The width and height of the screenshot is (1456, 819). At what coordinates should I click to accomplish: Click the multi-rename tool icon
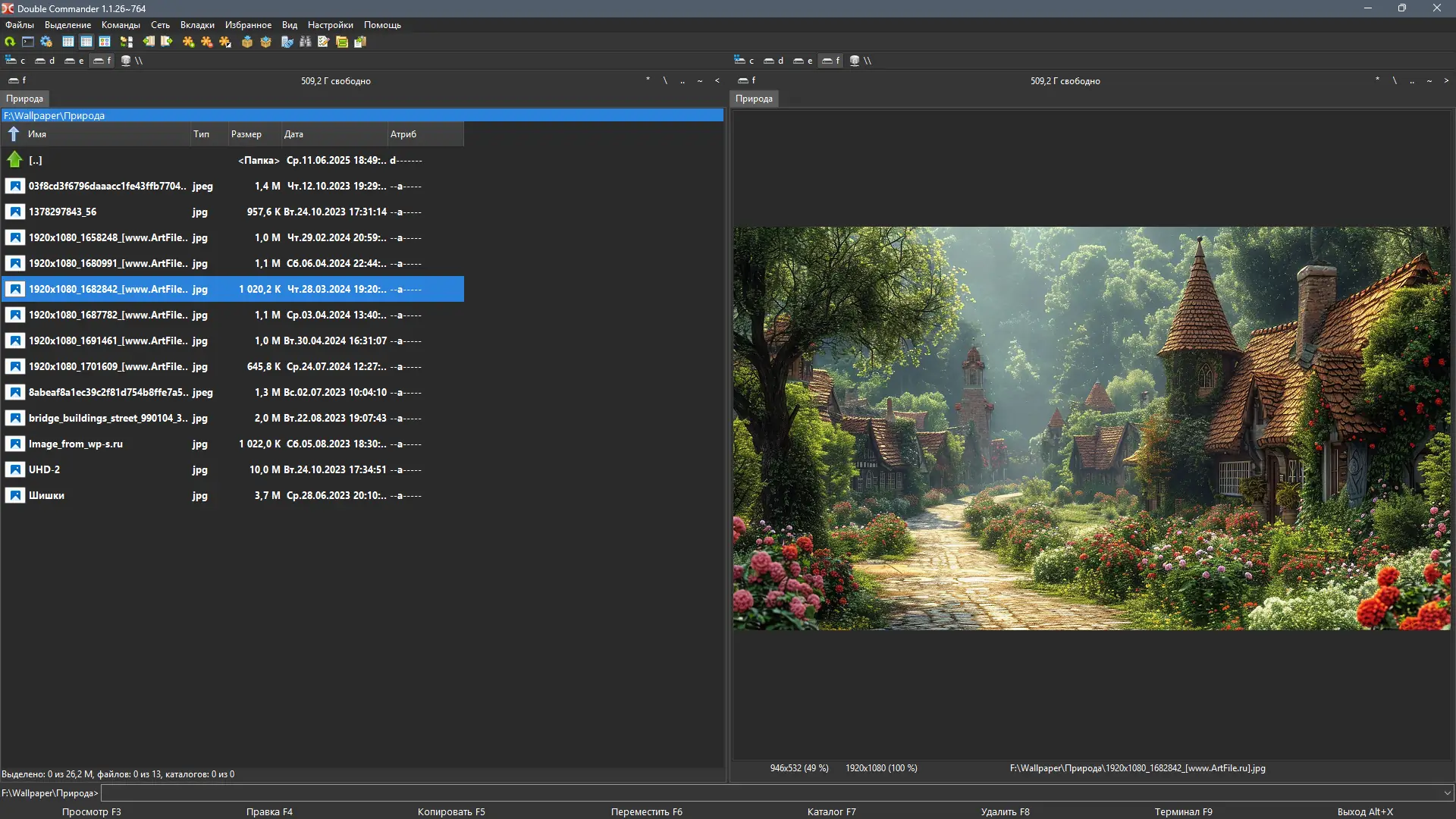click(324, 42)
